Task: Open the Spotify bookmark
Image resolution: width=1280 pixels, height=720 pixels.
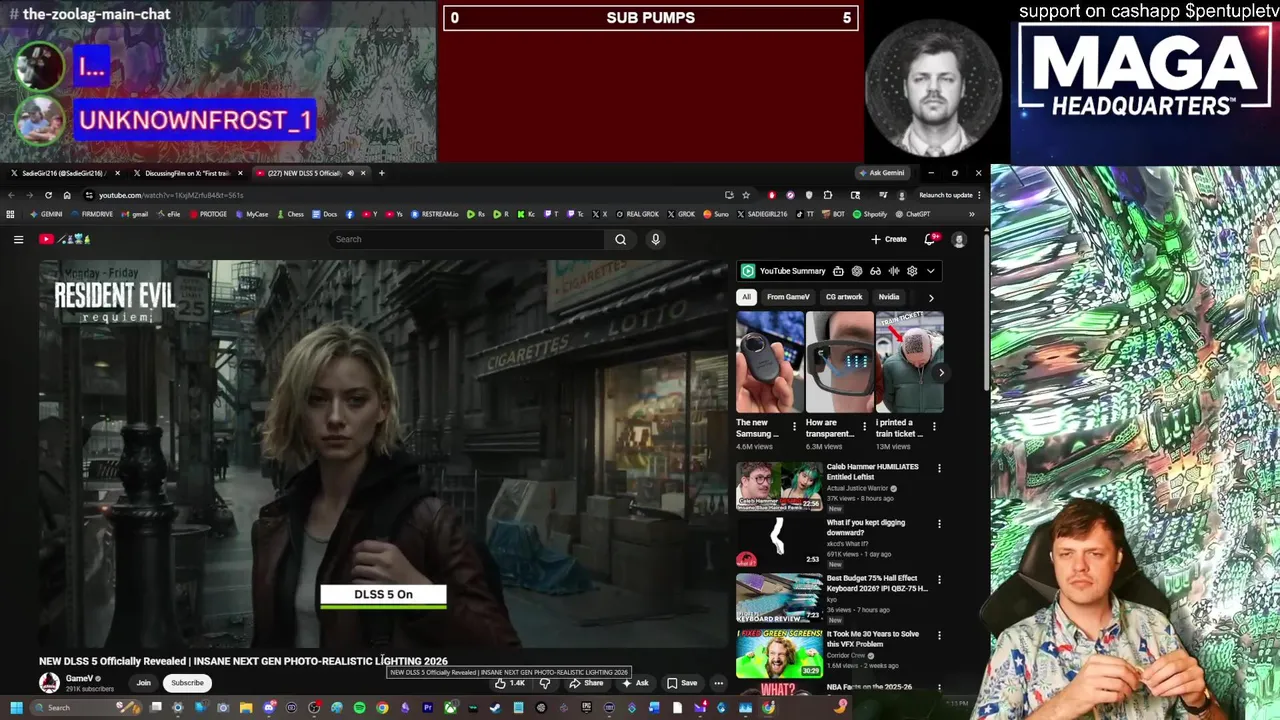Action: pyautogui.click(x=870, y=214)
